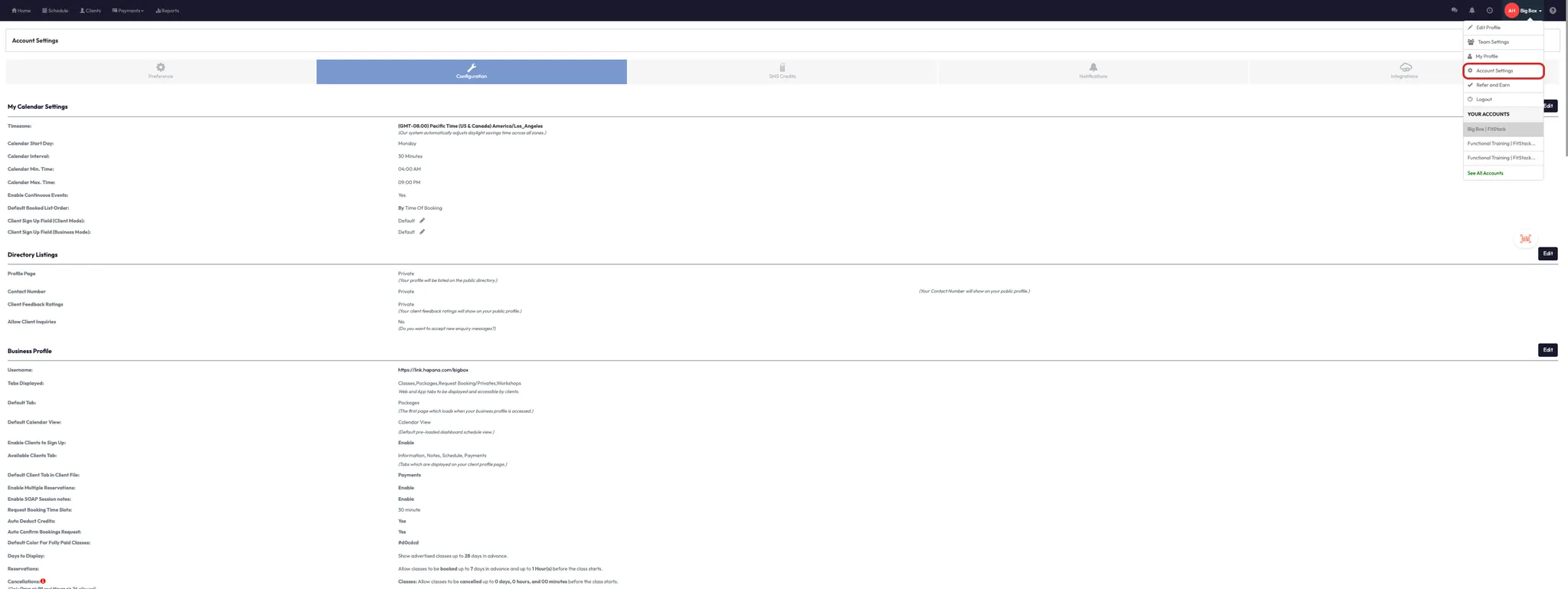The width and height of the screenshot is (1568, 589).
Task: Select Account Settings in the dropdown menu
Action: (1494, 70)
